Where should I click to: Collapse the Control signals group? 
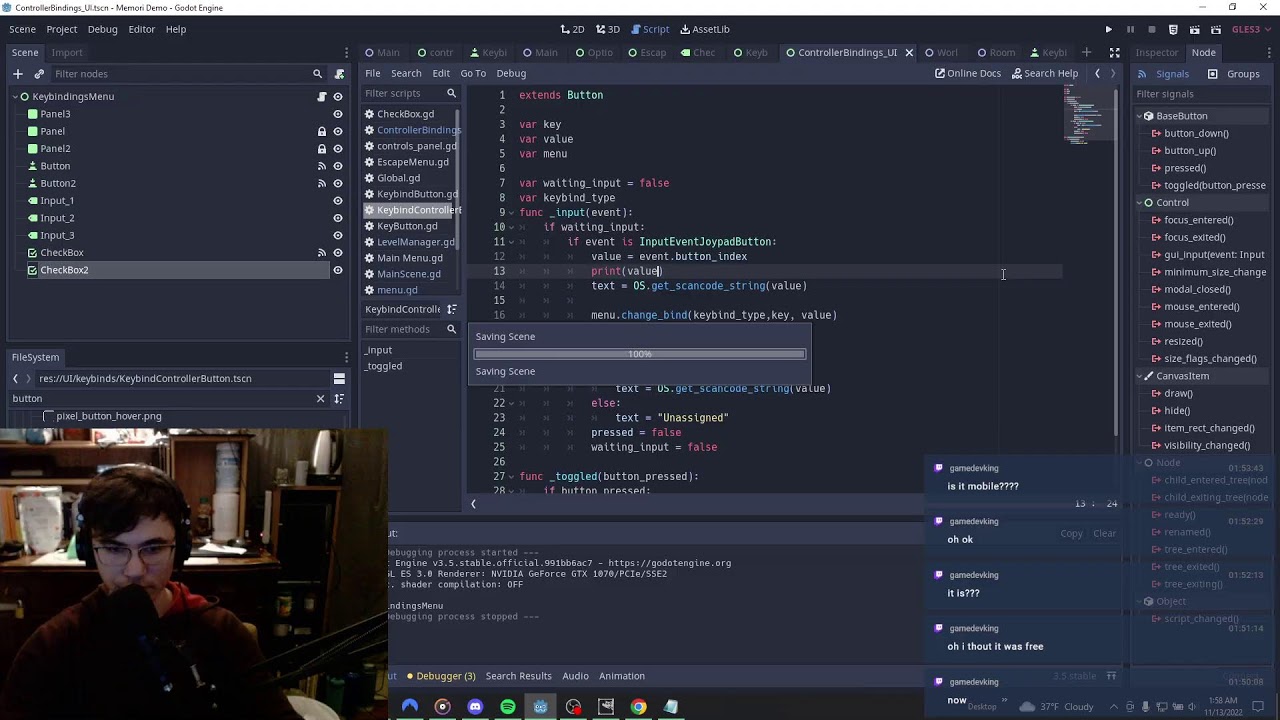click(x=1138, y=202)
